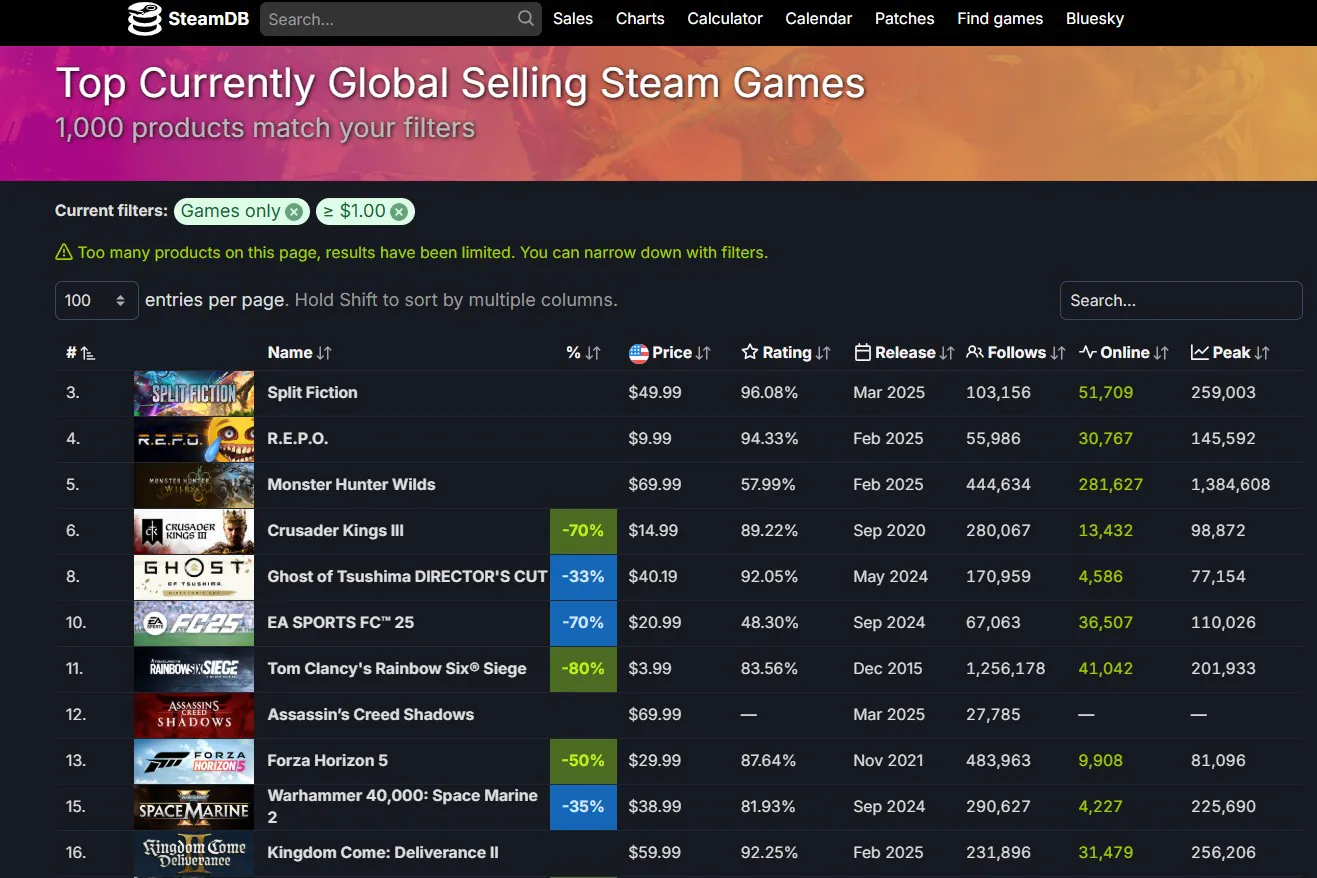Click the Current filters label

coord(111,211)
